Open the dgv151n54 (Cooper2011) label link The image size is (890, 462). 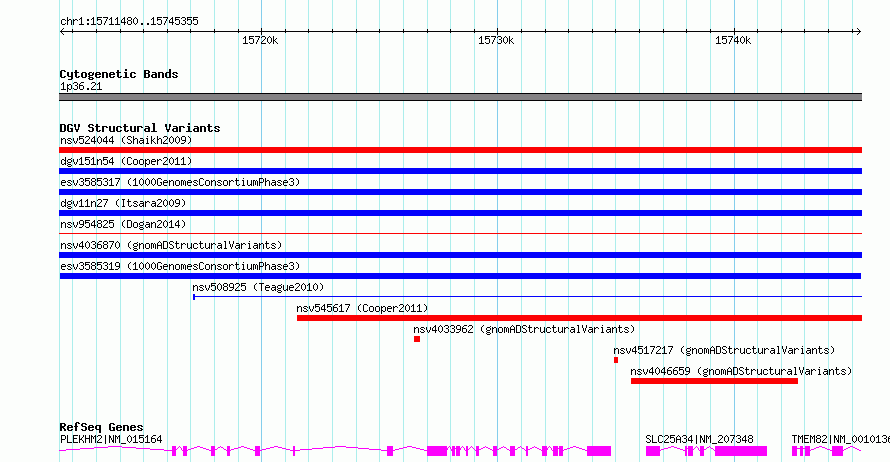(x=126, y=161)
